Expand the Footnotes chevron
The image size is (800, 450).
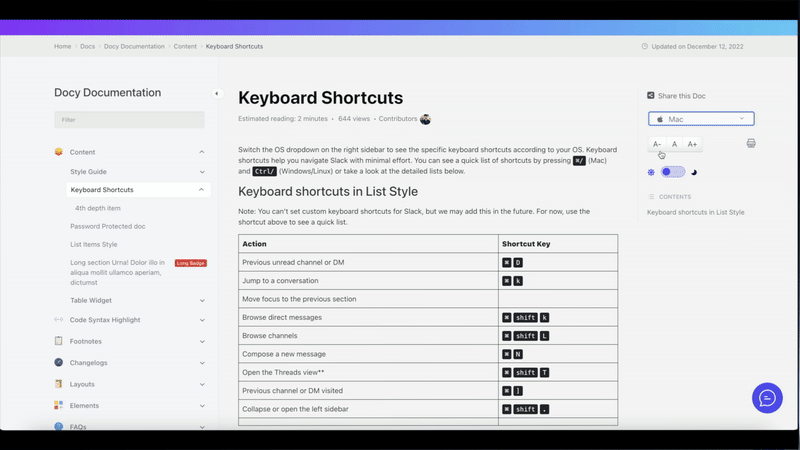pos(202,341)
